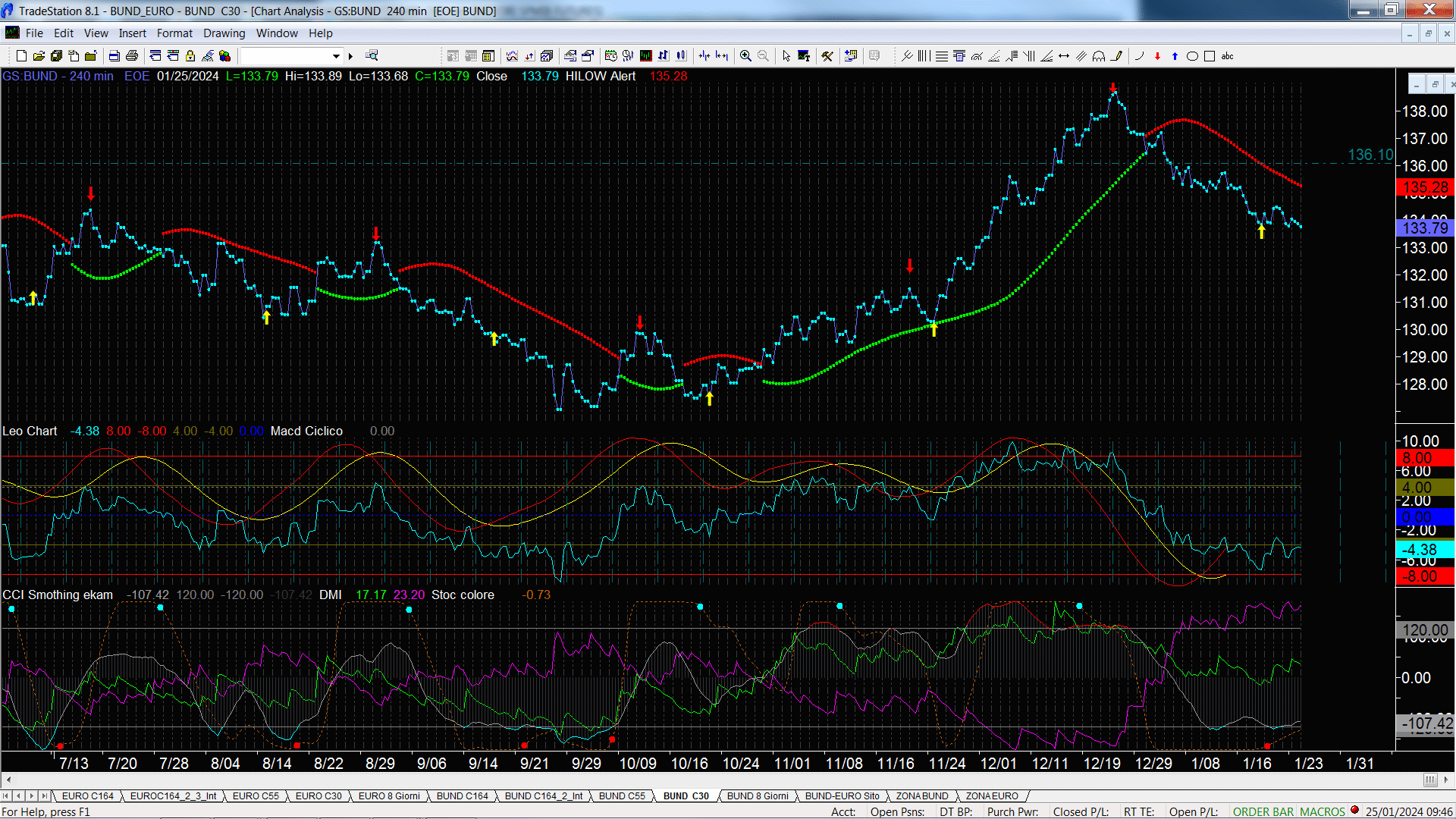Select the blue up arrow tool
This screenshot has height=819, width=1456.
[x=1175, y=56]
